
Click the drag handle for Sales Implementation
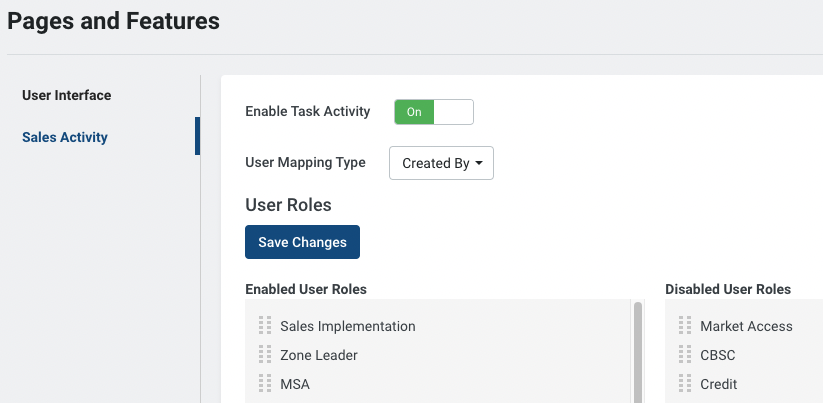point(265,325)
